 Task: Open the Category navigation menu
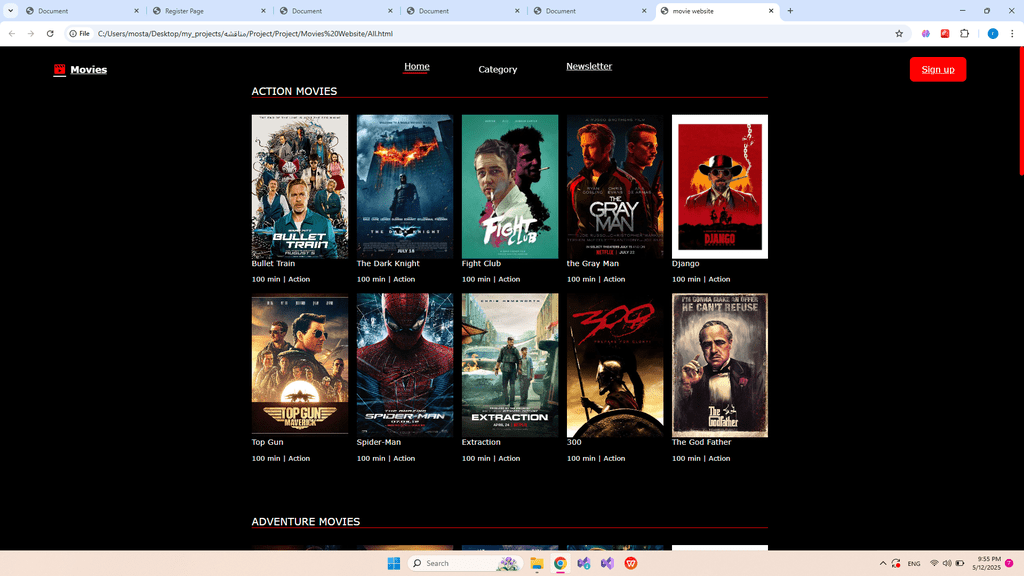498,69
